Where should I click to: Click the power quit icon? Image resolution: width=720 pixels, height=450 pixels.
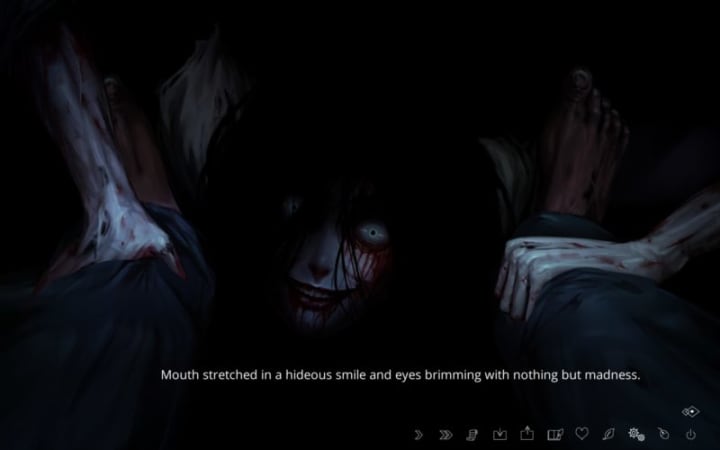(691, 434)
